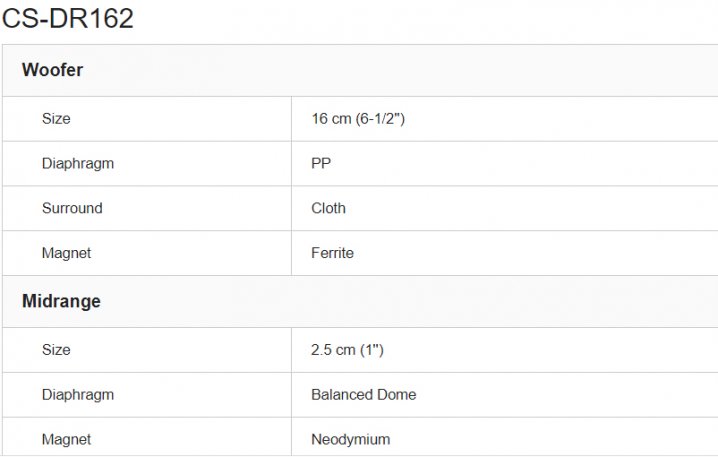This screenshot has width=718, height=457.
Task: Click the '(1")' inch measurement text
Action: tap(371, 350)
